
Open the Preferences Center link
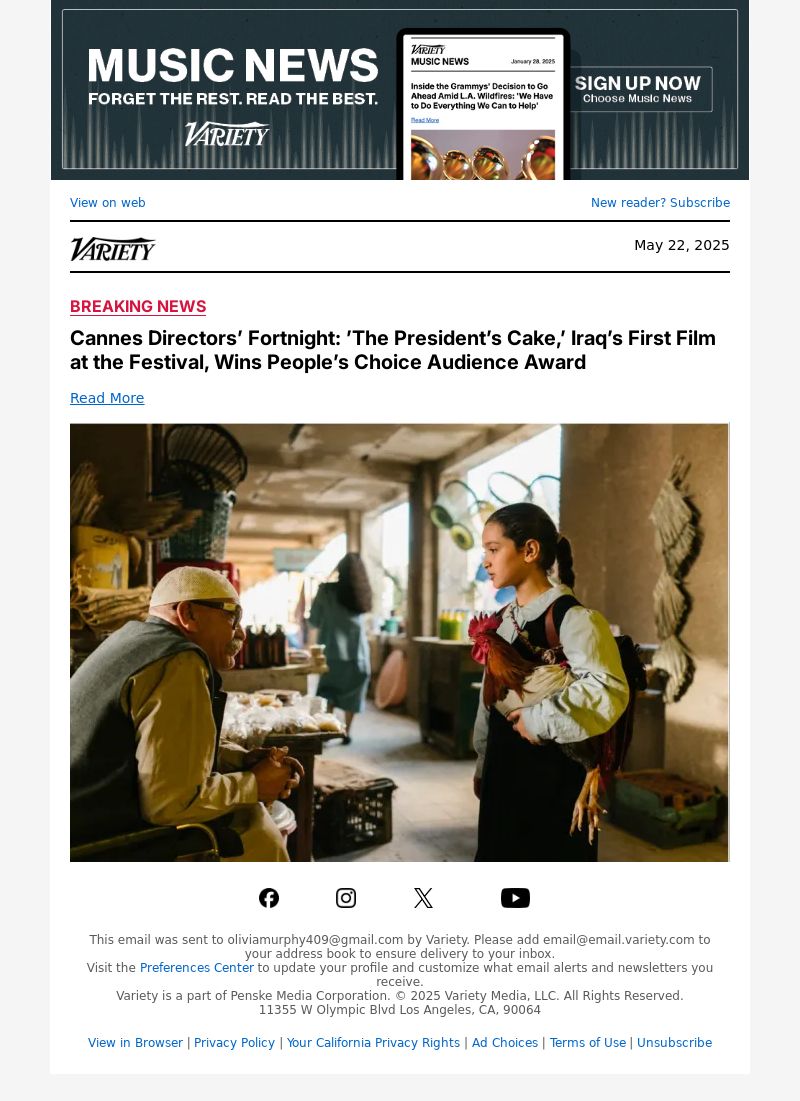[x=197, y=968]
